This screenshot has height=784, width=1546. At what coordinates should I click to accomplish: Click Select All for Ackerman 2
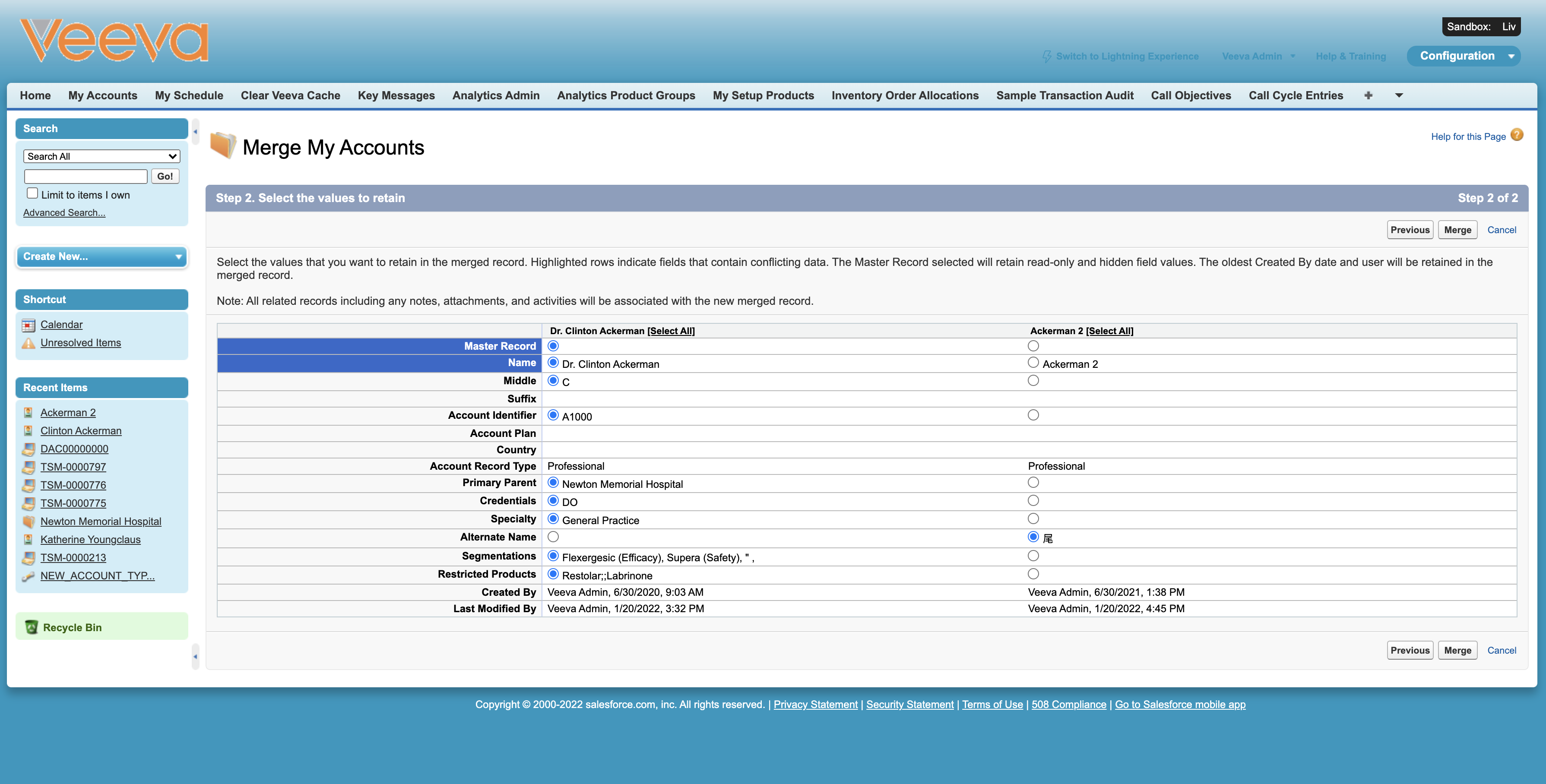pos(1109,331)
